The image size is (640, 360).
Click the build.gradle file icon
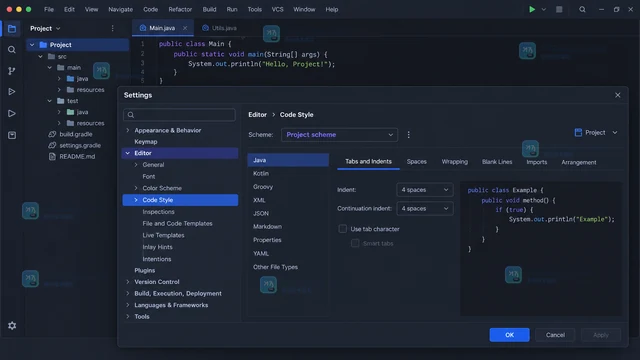[x=52, y=134]
